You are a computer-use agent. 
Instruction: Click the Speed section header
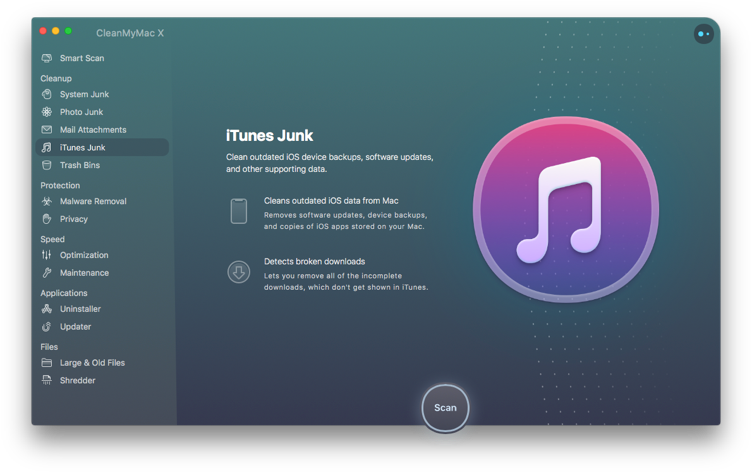coord(52,239)
